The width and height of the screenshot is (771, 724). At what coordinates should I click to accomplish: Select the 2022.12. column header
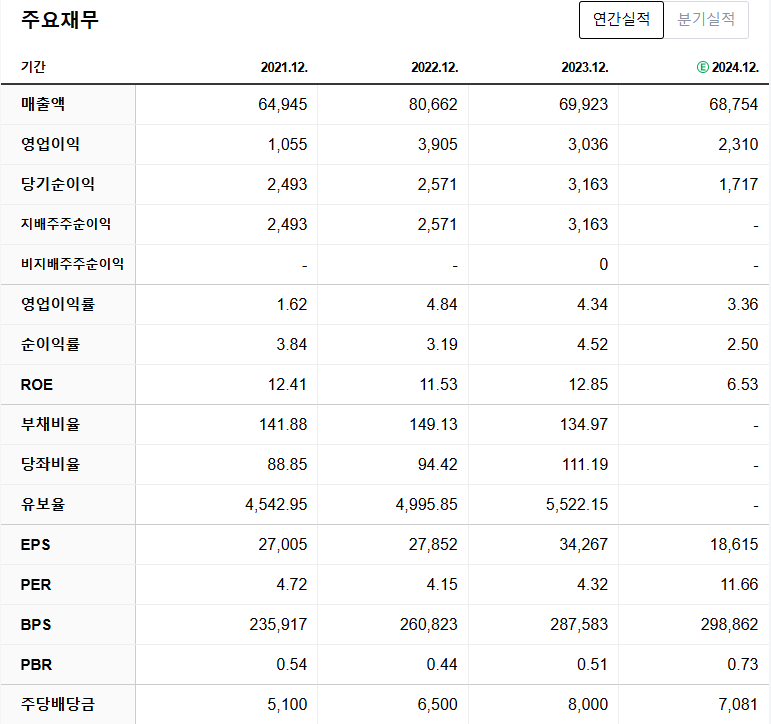pyautogui.click(x=435, y=67)
